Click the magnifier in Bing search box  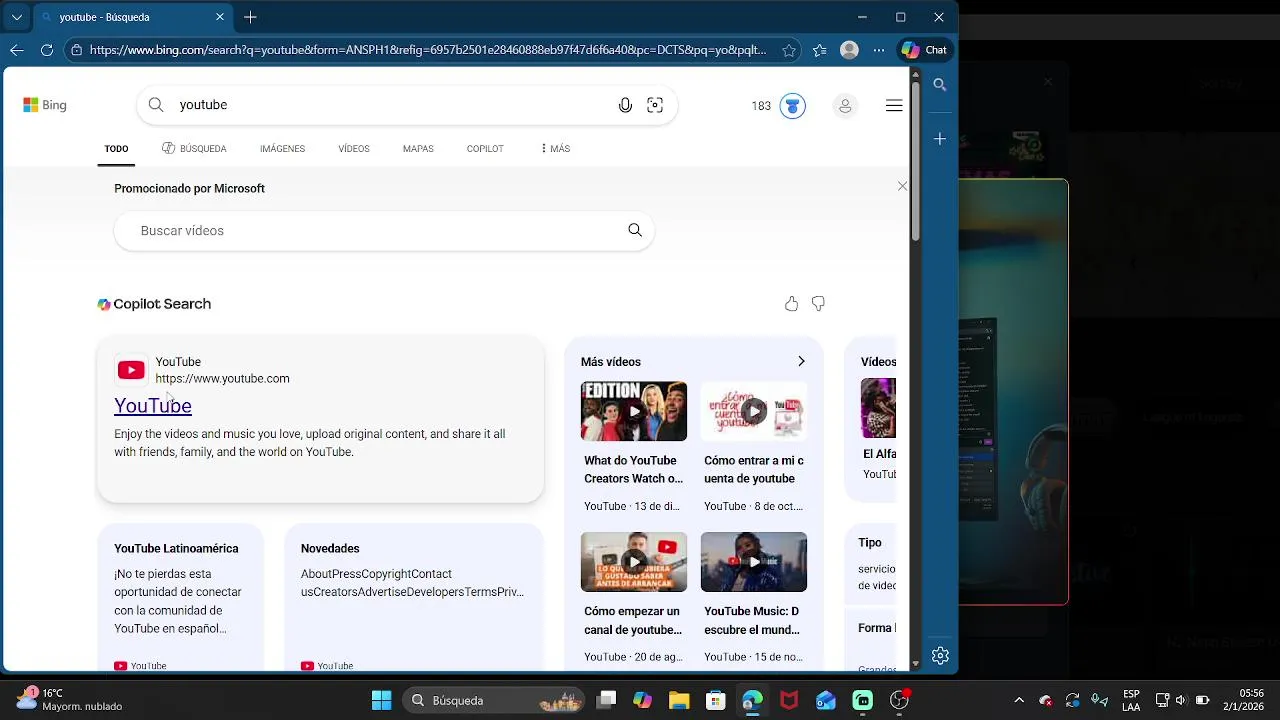coord(156,105)
